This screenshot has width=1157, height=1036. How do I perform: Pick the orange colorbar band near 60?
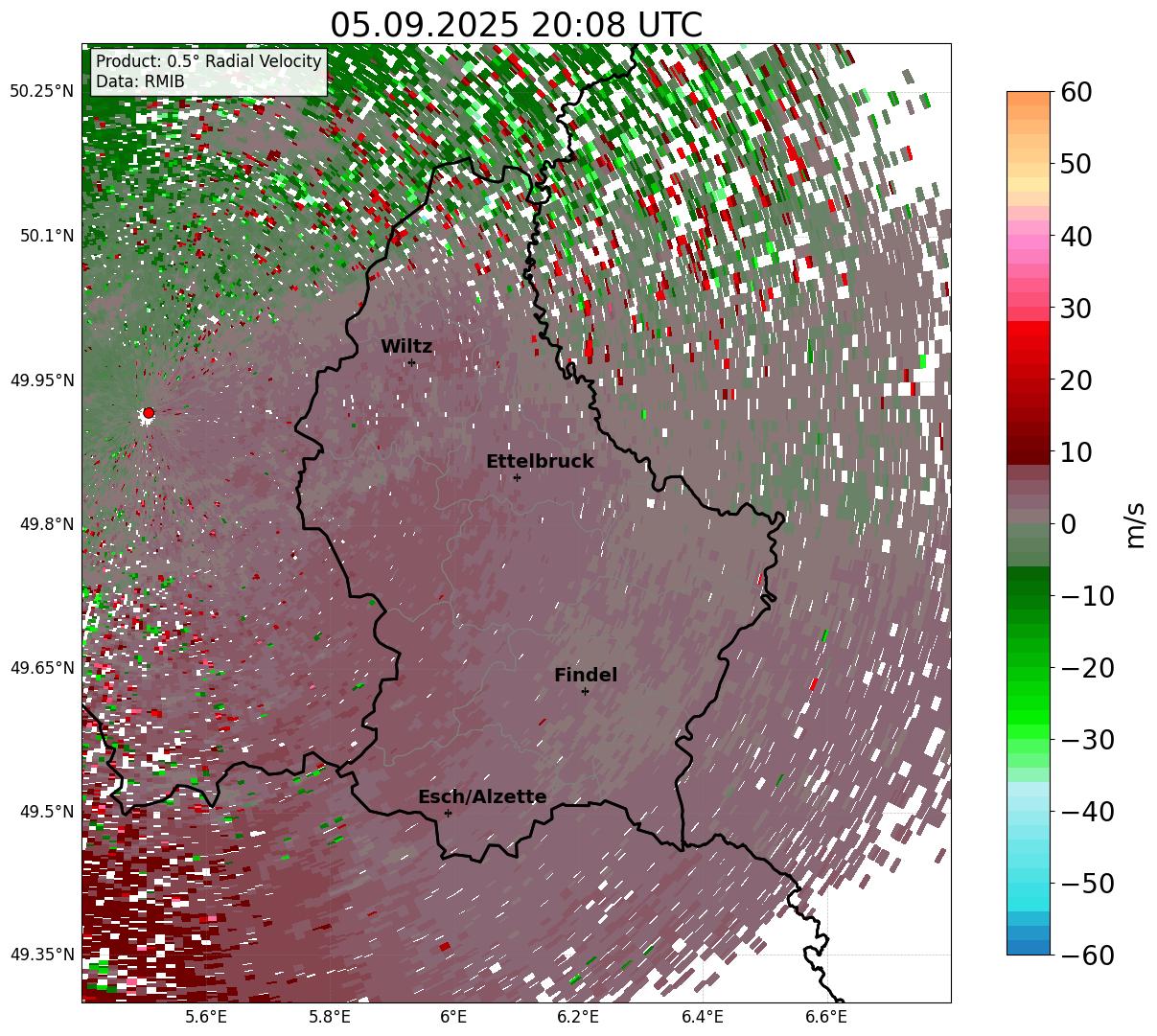pyautogui.click(x=1029, y=99)
